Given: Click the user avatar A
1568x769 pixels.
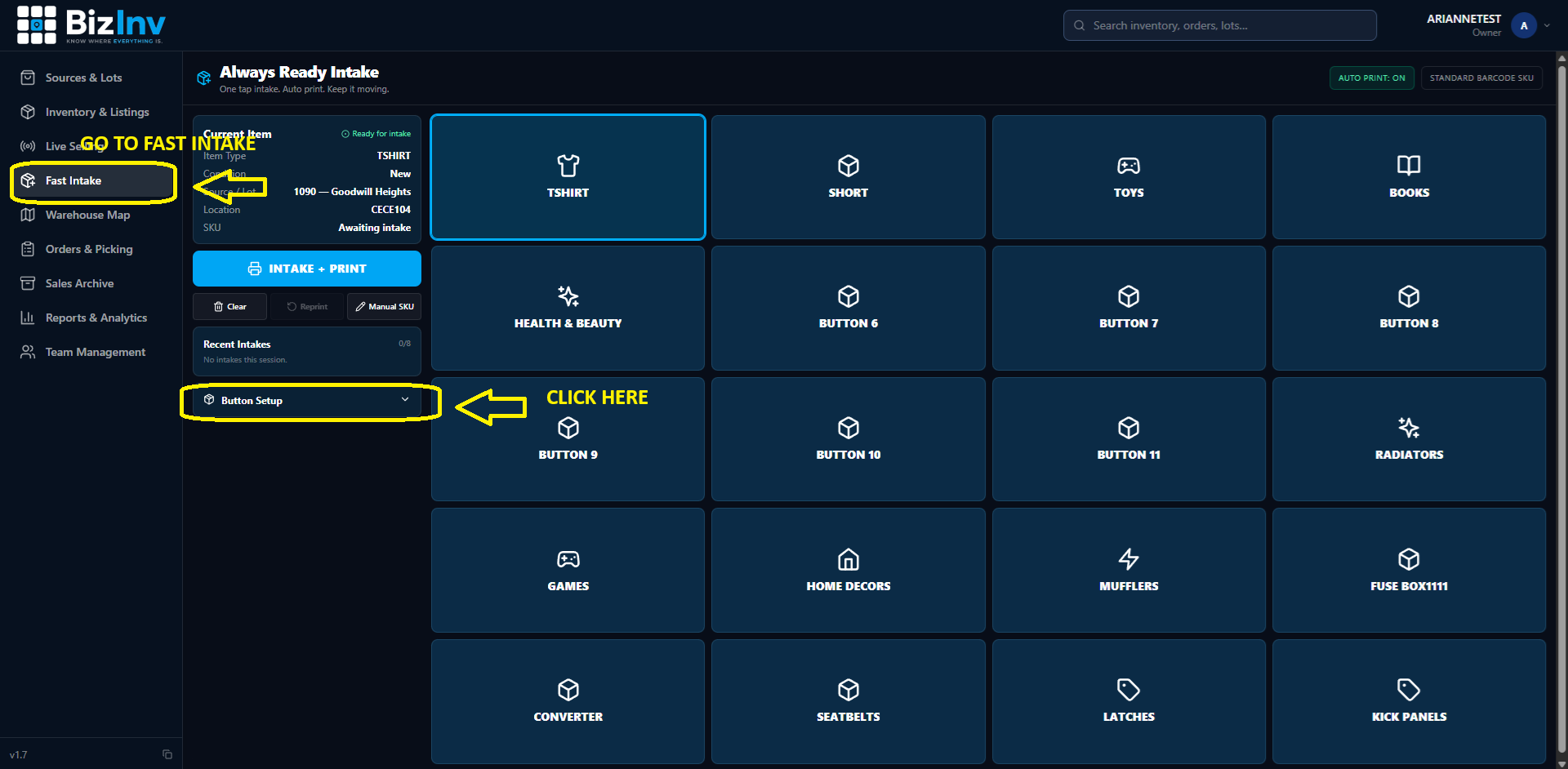Looking at the screenshot, I should (x=1524, y=25).
